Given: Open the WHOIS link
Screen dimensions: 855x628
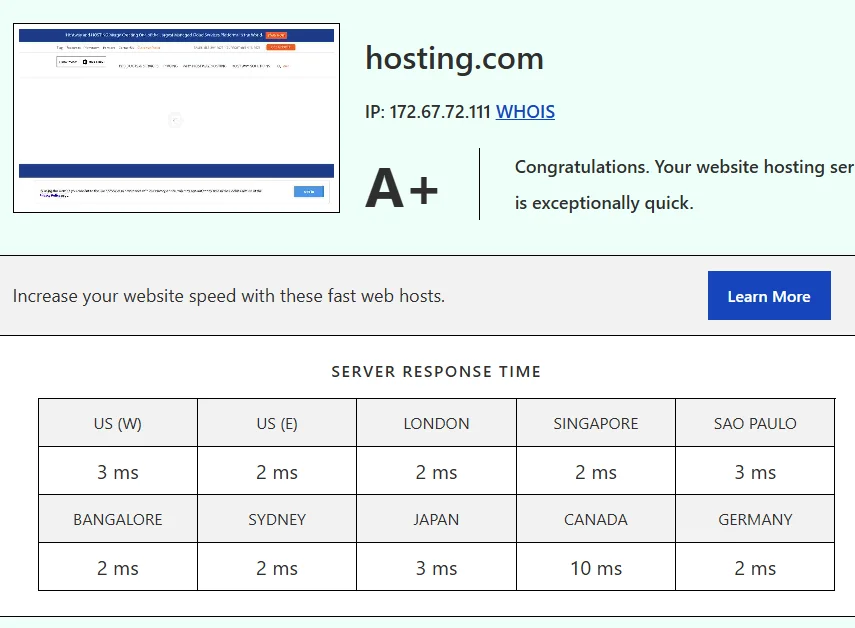Looking at the screenshot, I should pyautogui.click(x=525, y=112).
